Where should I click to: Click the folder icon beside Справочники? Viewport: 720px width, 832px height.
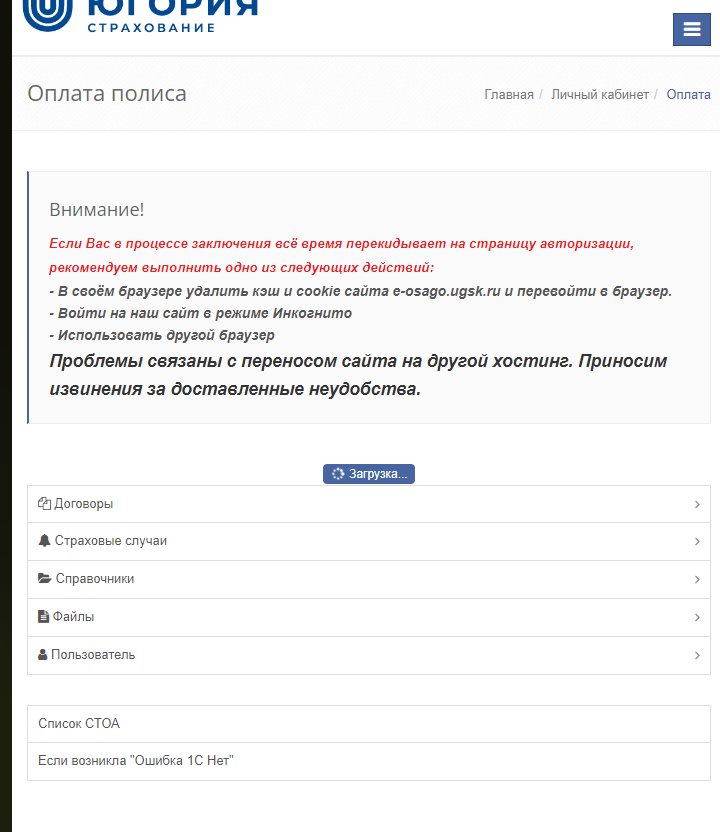click(x=44, y=579)
